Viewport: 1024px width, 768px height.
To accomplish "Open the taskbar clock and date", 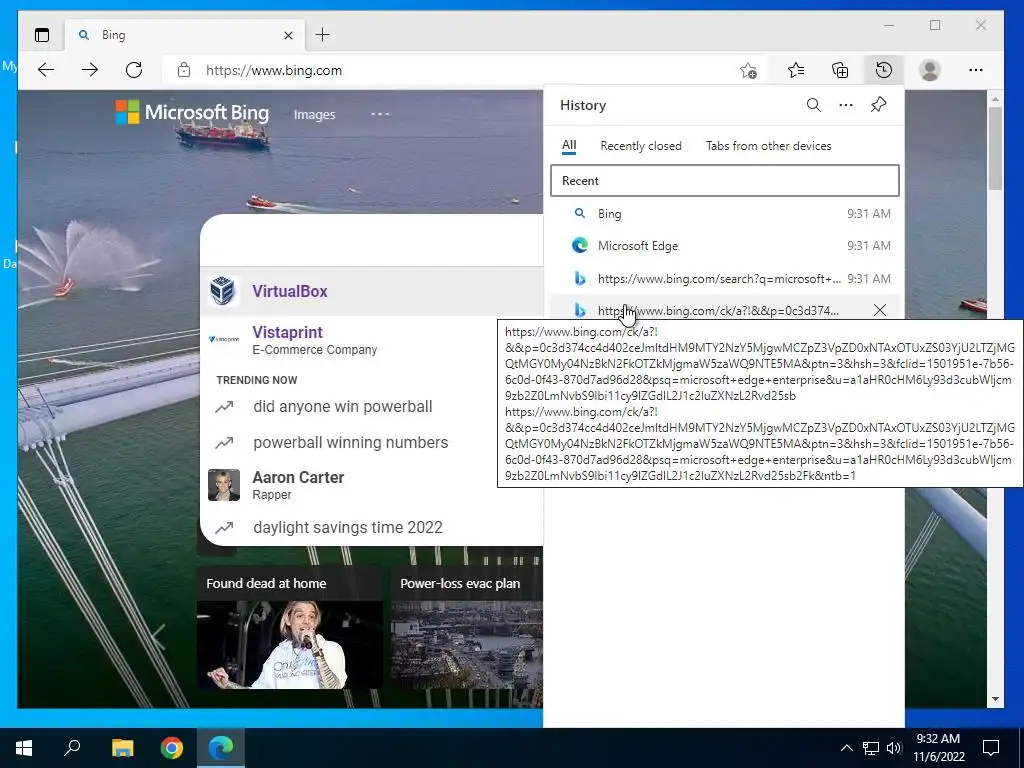I will [x=938, y=748].
